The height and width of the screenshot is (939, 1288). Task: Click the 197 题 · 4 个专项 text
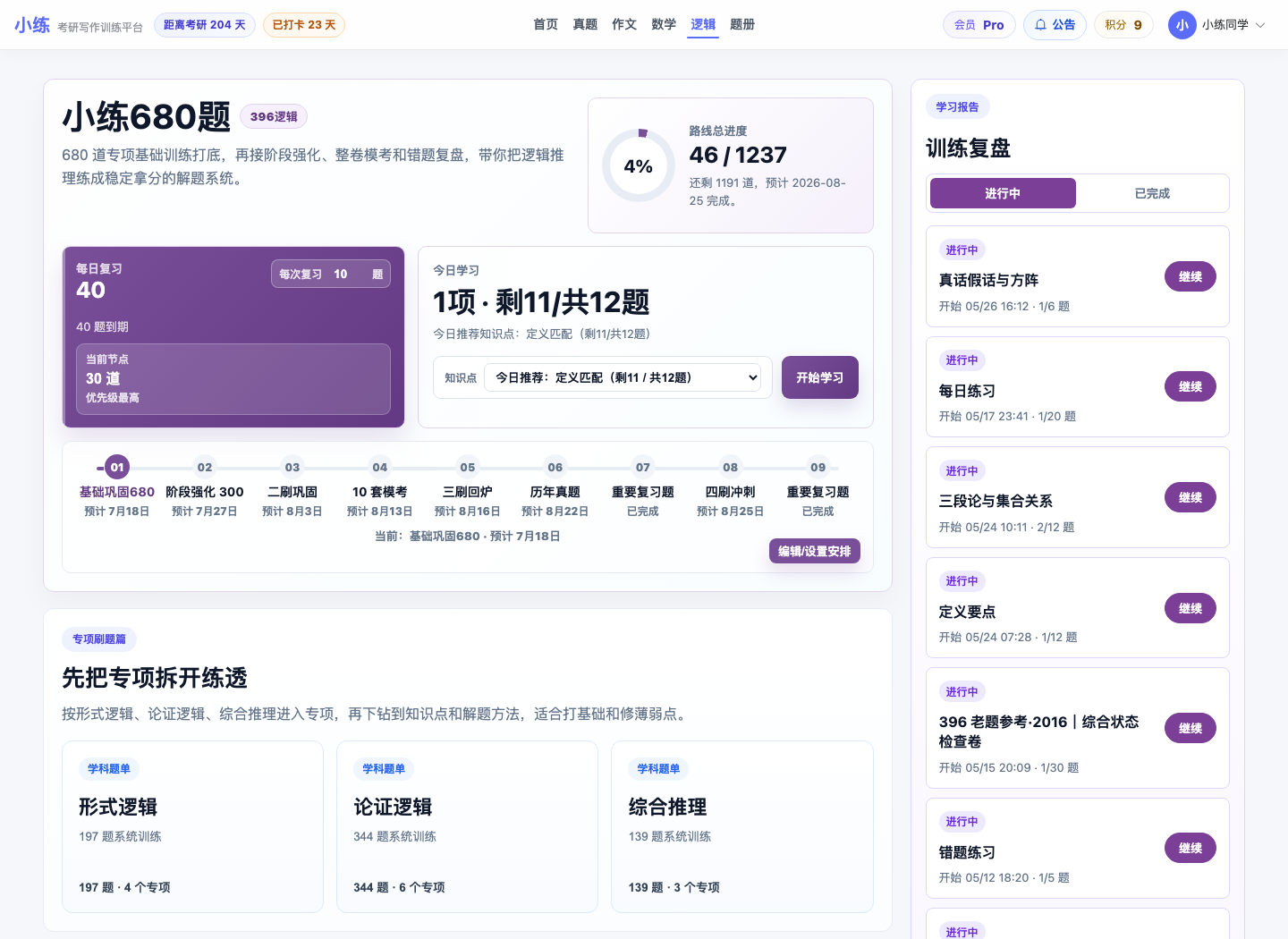124,887
